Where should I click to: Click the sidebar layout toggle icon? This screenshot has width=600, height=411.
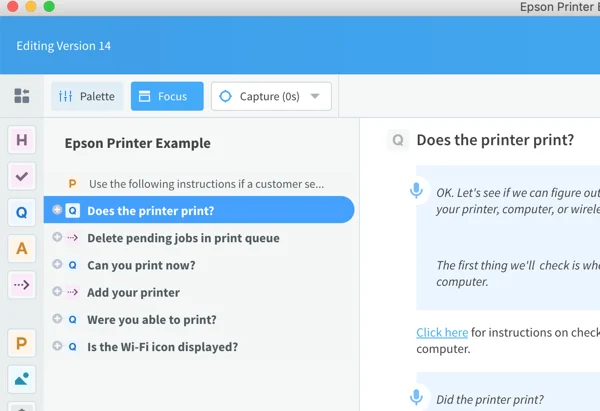[x=22, y=96]
